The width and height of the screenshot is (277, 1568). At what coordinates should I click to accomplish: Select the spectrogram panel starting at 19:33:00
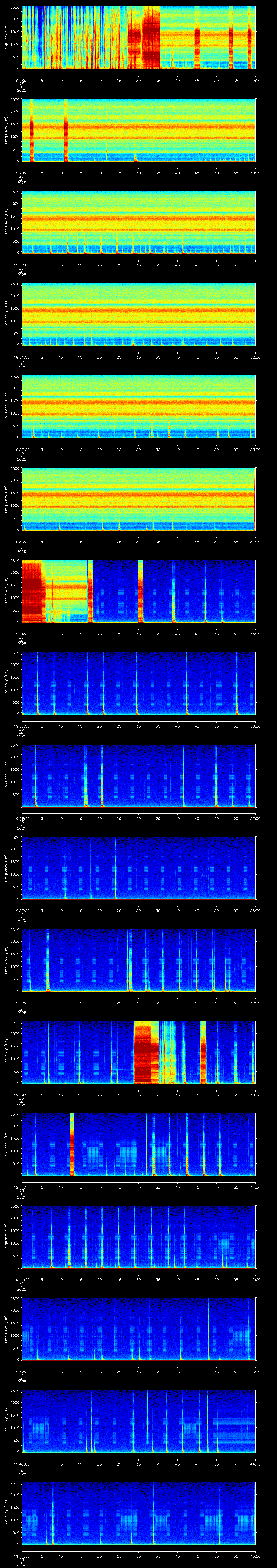tap(138, 499)
